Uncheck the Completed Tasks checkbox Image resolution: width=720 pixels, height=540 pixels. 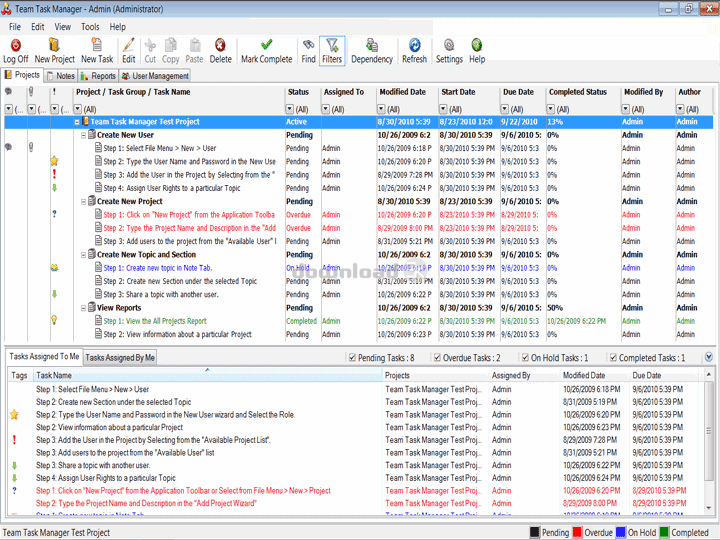click(613, 357)
